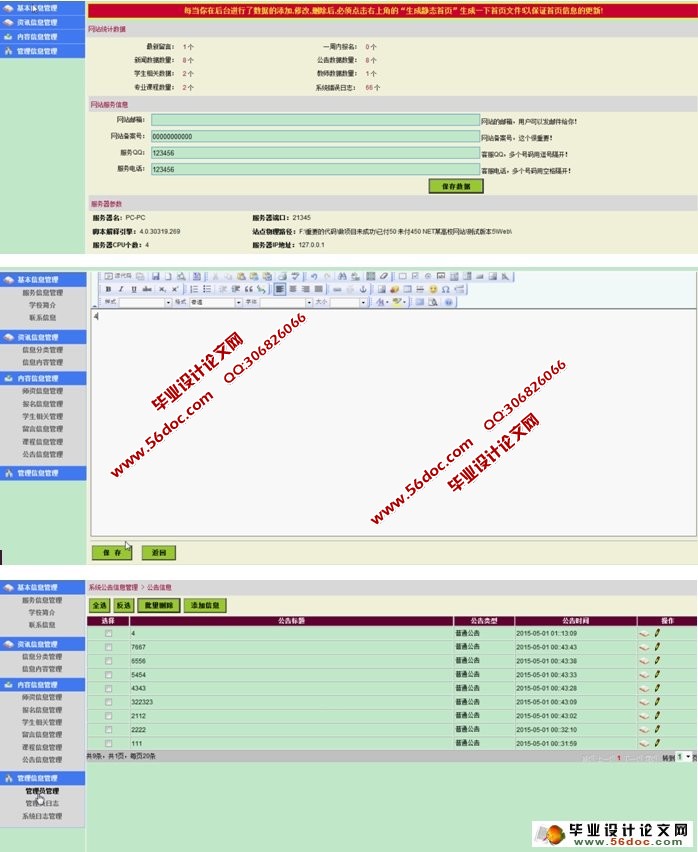Click the green 保存数据 button
Image resolution: width=698 pixels, height=852 pixels.
[456, 186]
